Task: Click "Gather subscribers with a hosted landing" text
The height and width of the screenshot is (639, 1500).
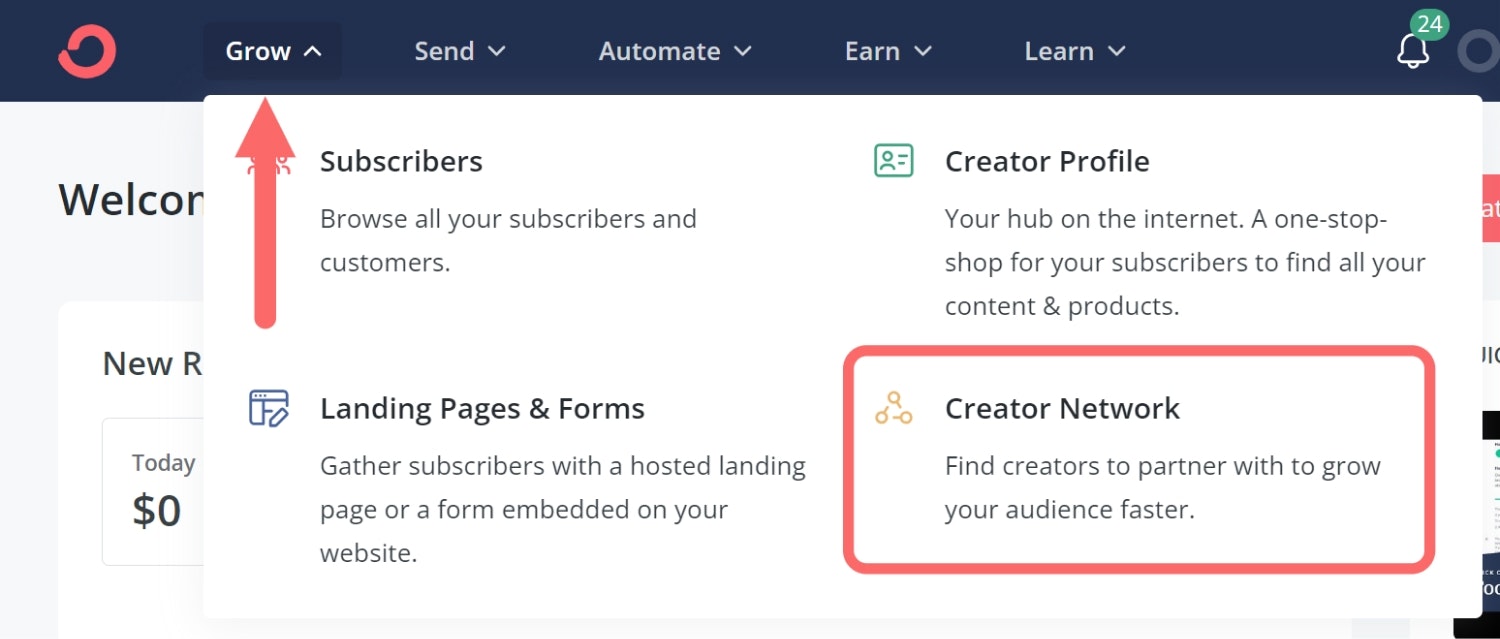Action: coord(562,466)
